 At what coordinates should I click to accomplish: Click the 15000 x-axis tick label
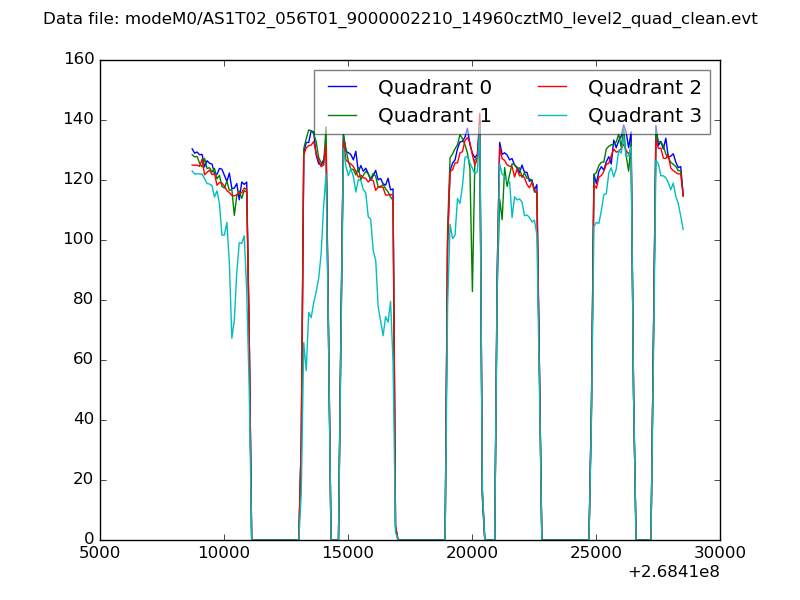[x=348, y=552]
